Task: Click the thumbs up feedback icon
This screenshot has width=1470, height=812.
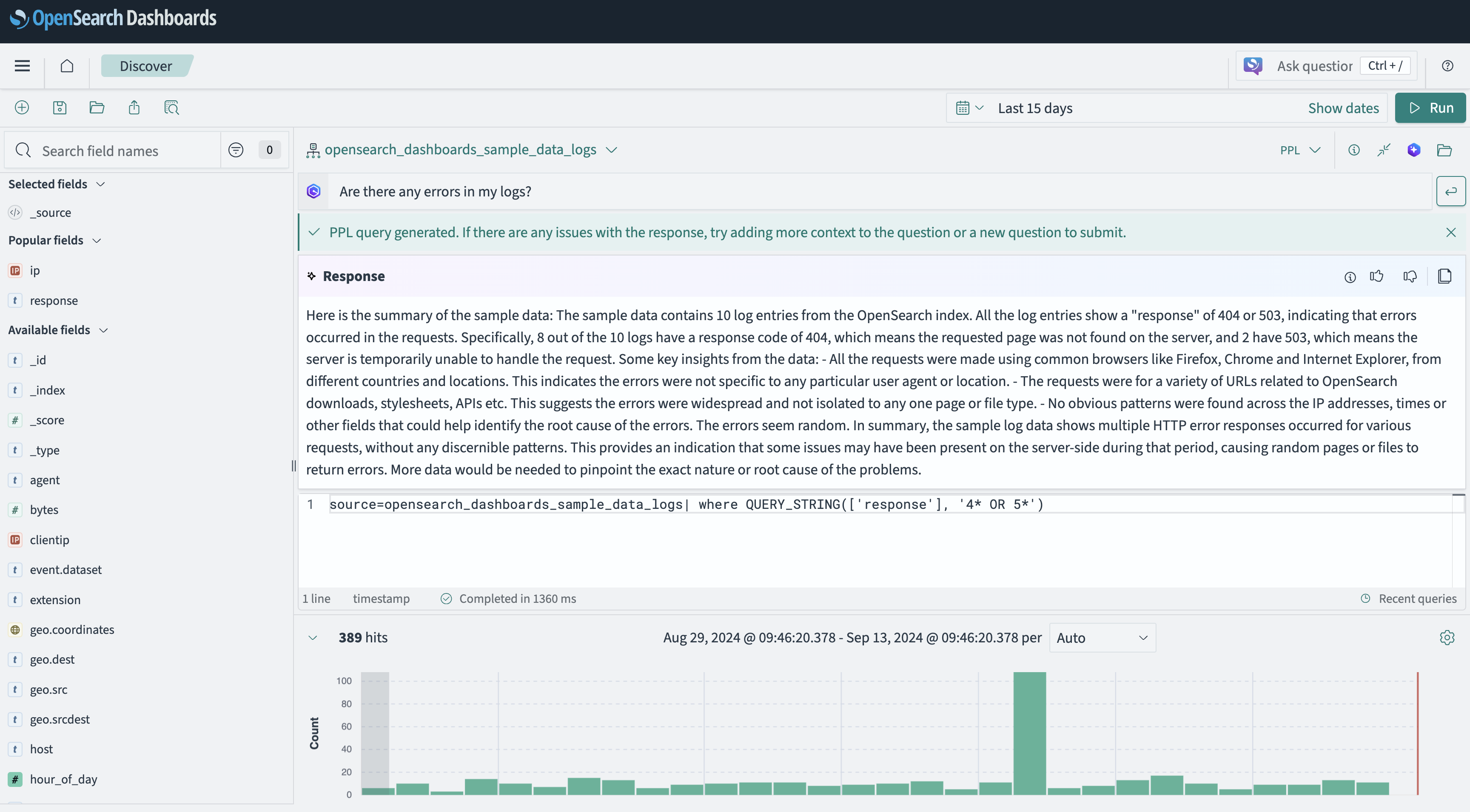Action: pyautogui.click(x=1376, y=277)
